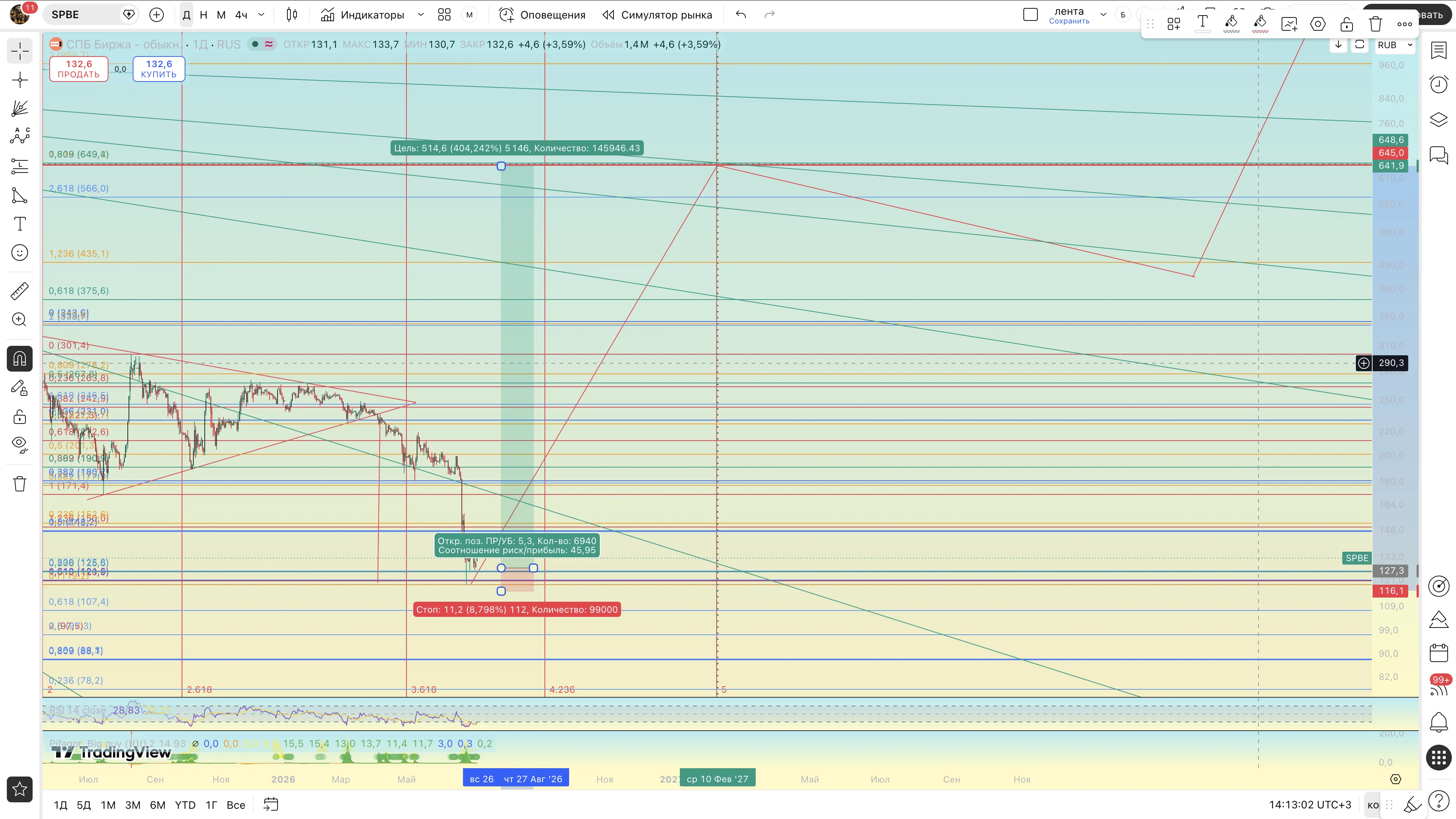Lock all drawings on chart
Viewport: 1456px width, 819px height.
(x=20, y=417)
